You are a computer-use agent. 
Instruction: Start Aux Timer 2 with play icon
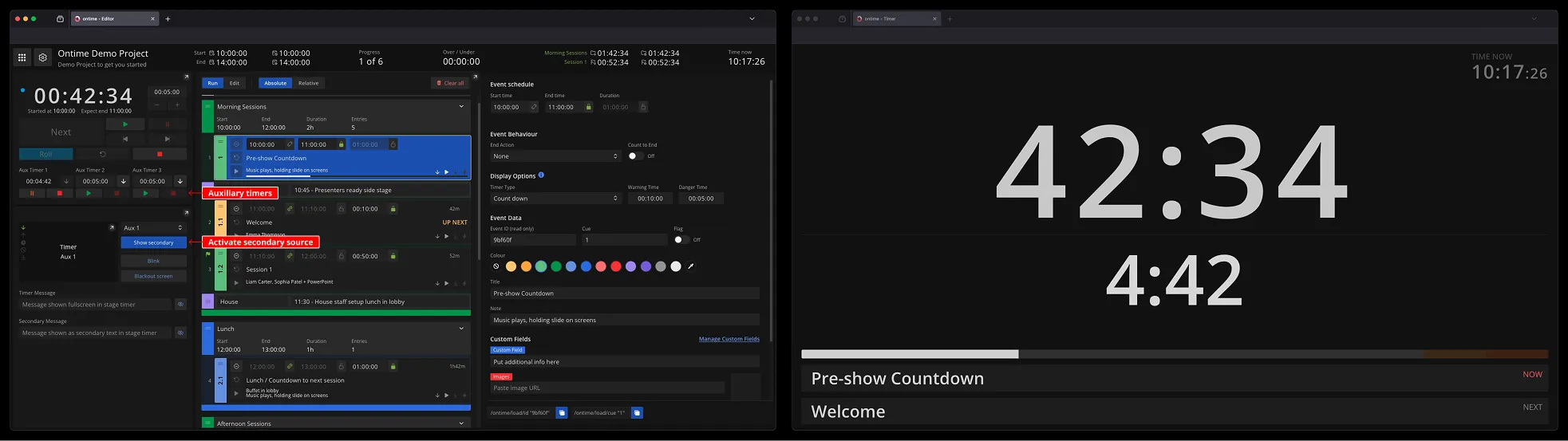[89, 193]
